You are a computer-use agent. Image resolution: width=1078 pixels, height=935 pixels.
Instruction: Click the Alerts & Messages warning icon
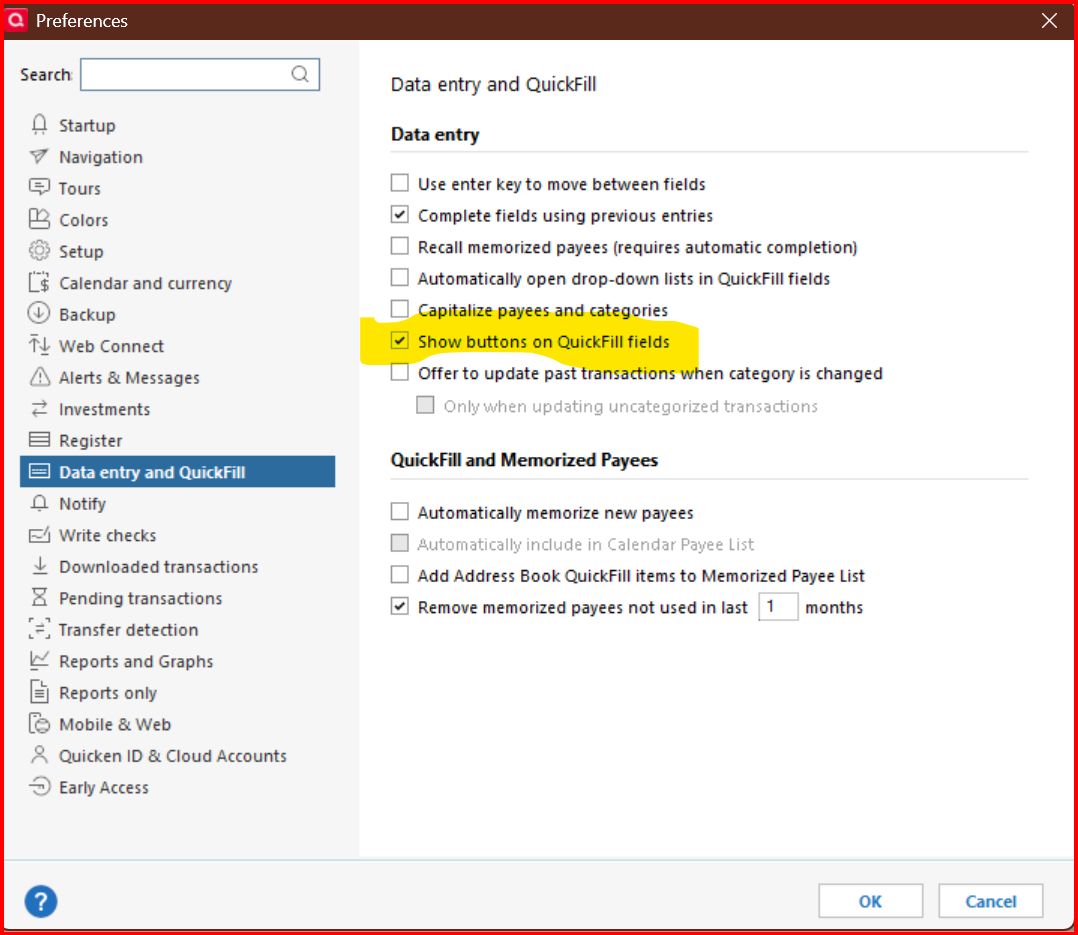[x=39, y=377]
